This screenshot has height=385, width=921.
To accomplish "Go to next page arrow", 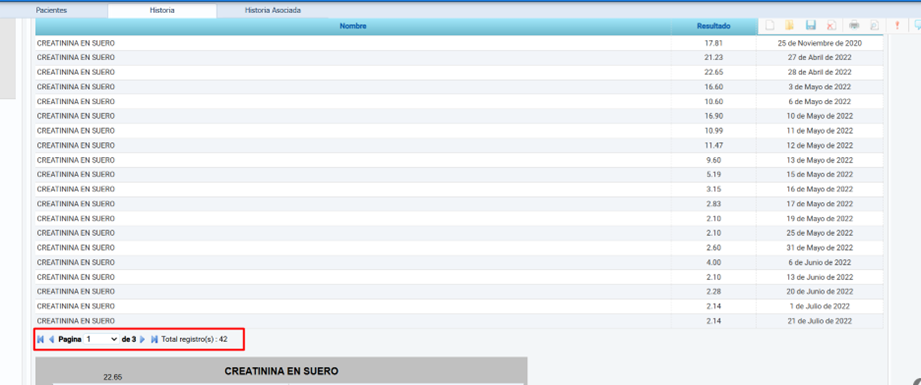I will [142, 339].
